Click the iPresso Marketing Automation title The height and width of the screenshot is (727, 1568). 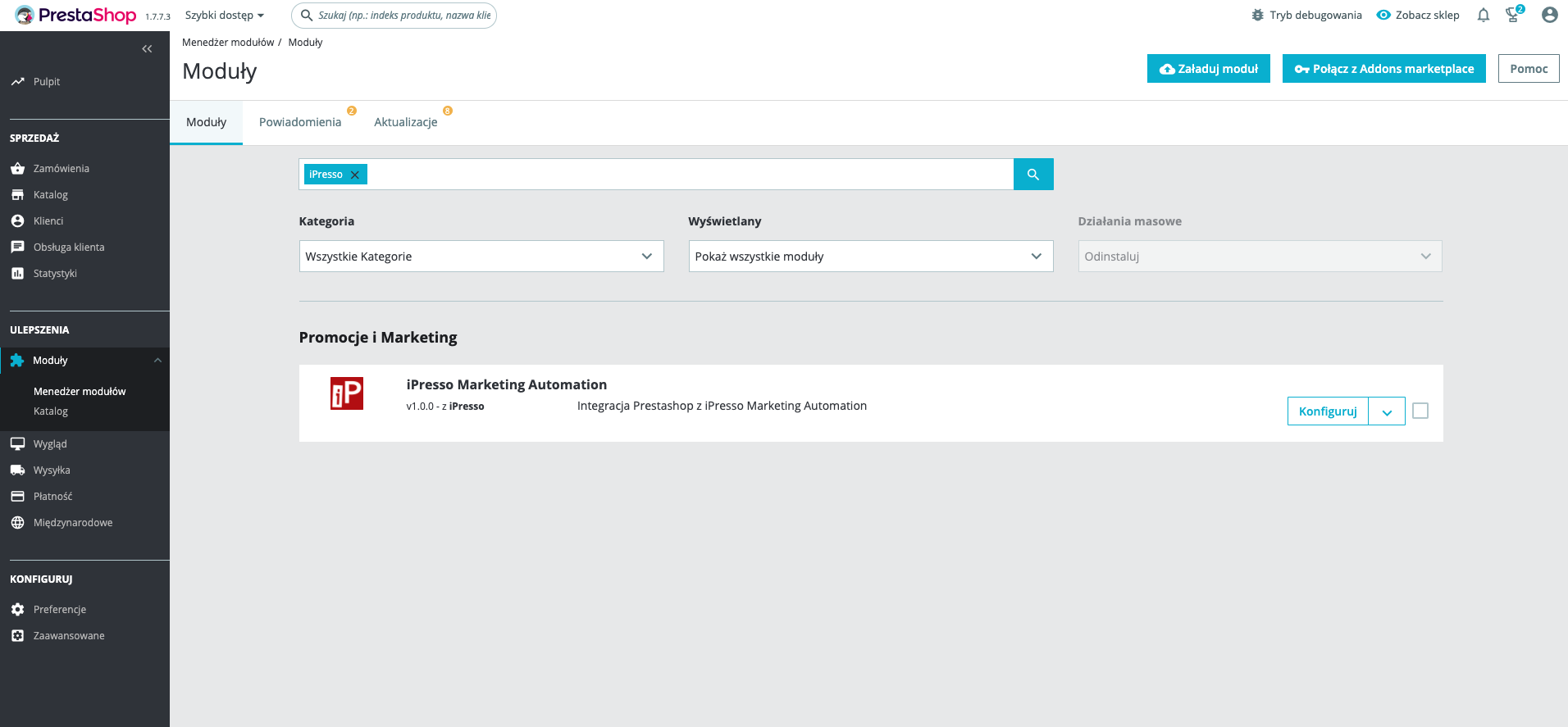507,384
